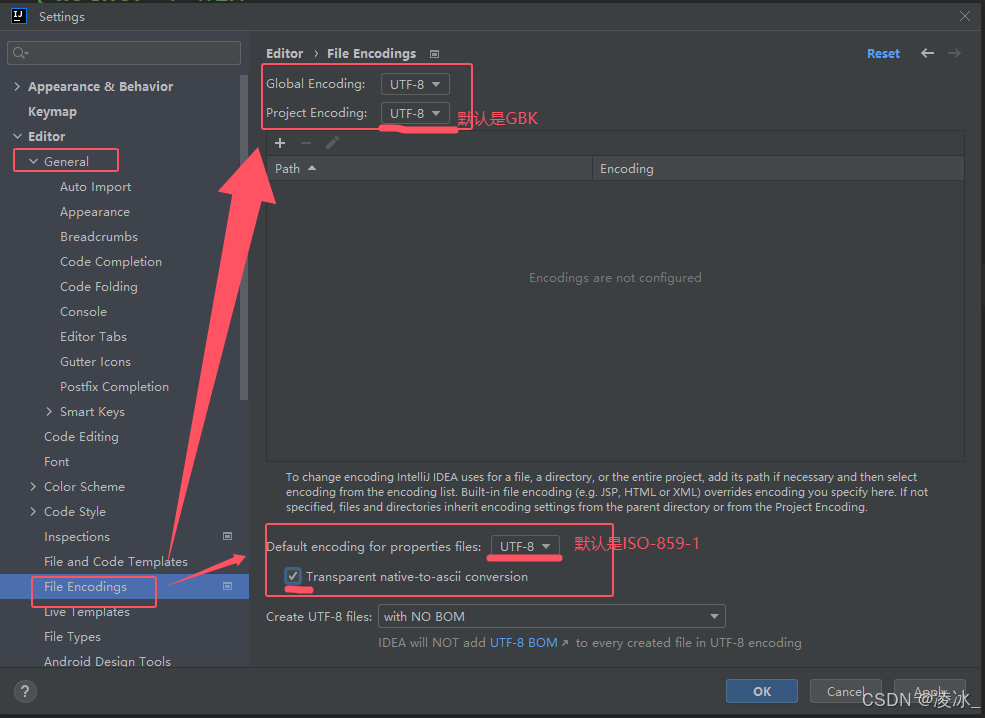The image size is (985, 718).
Task: Open Code Completion settings
Action: [111, 261]
